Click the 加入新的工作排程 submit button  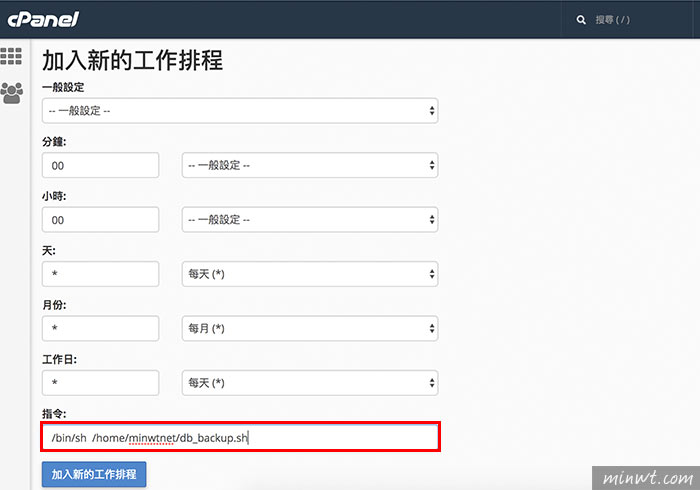[94, 474]
